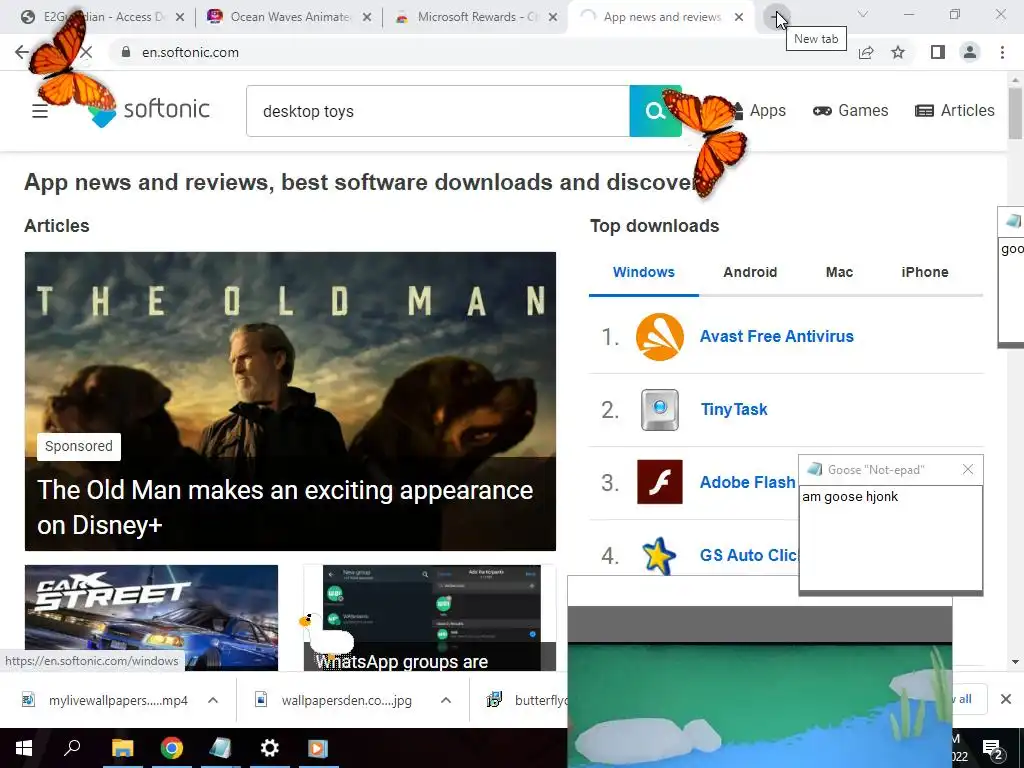Select the Windows top downloads tab
The image size is (1024, 768).
coord(643,272)
